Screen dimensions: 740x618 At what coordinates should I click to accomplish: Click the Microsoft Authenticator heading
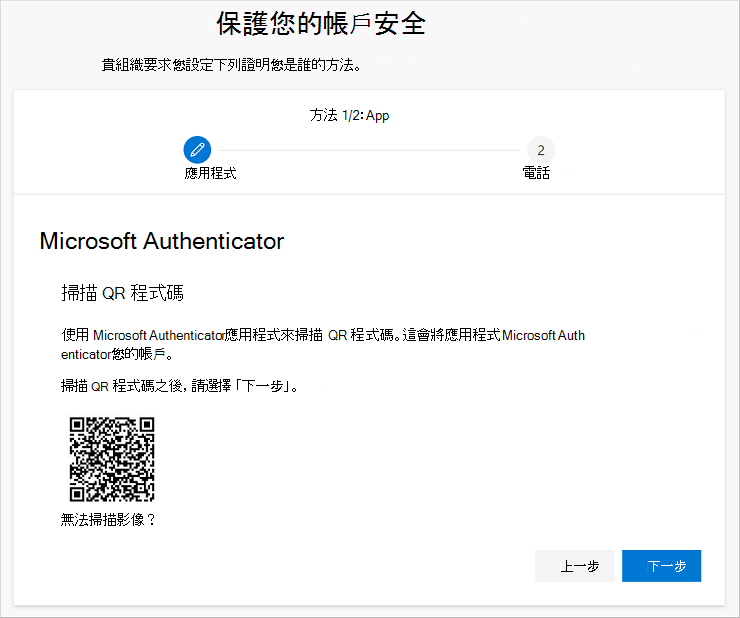click(162, 241)
